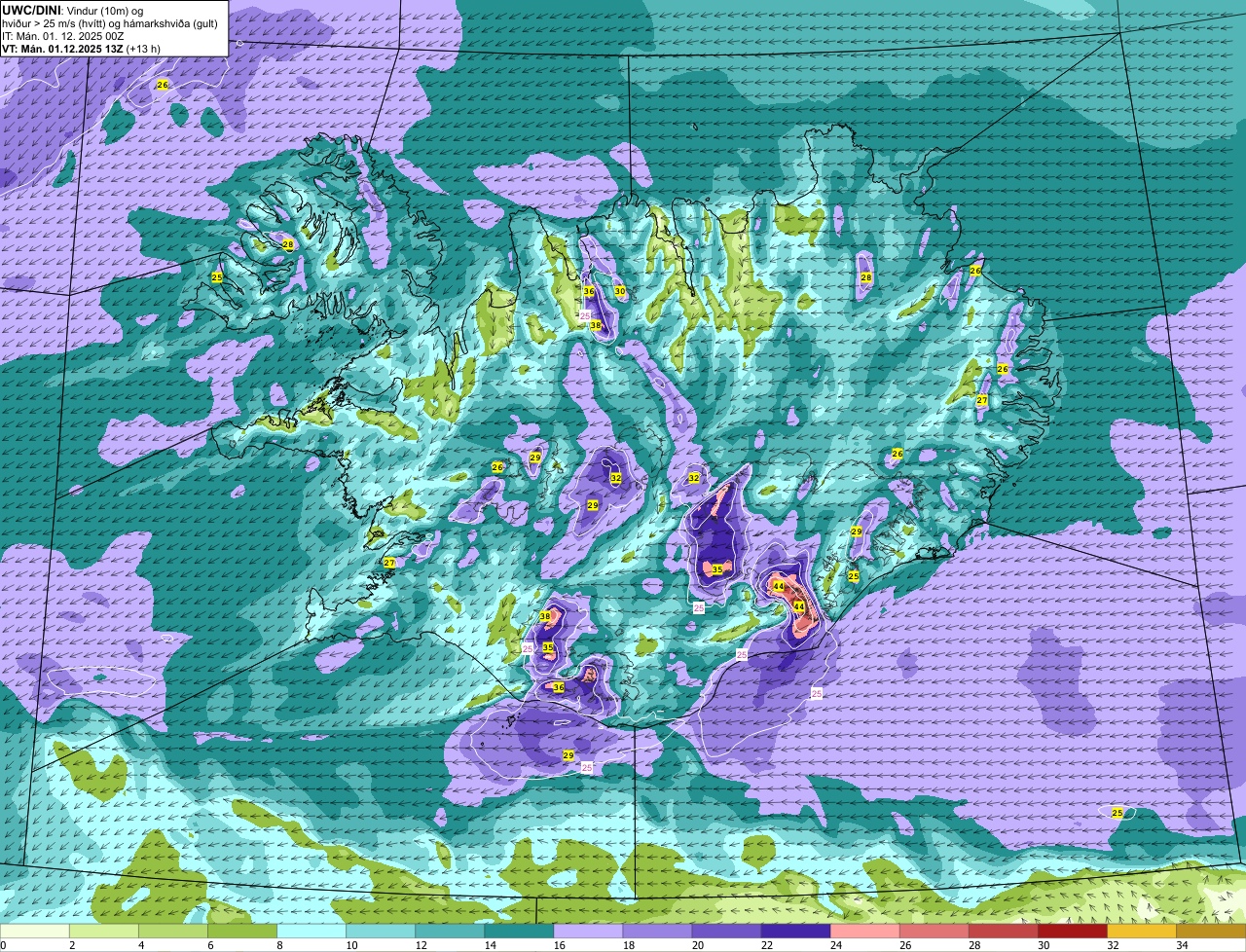This screenshot has width=1246, height=952.
Task: Select the 2–4 light green colour scale swatch
Action: [x=104, y=931]
